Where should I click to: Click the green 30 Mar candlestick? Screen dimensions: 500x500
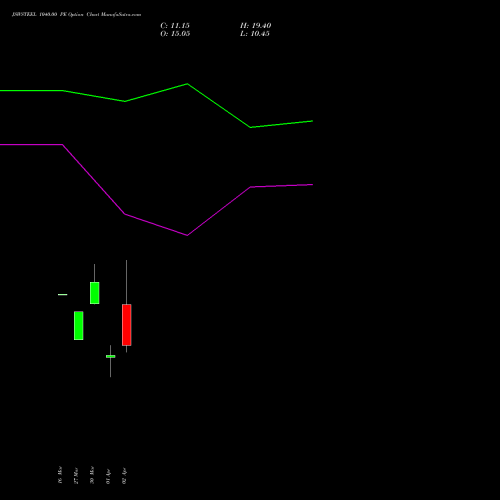95,293
